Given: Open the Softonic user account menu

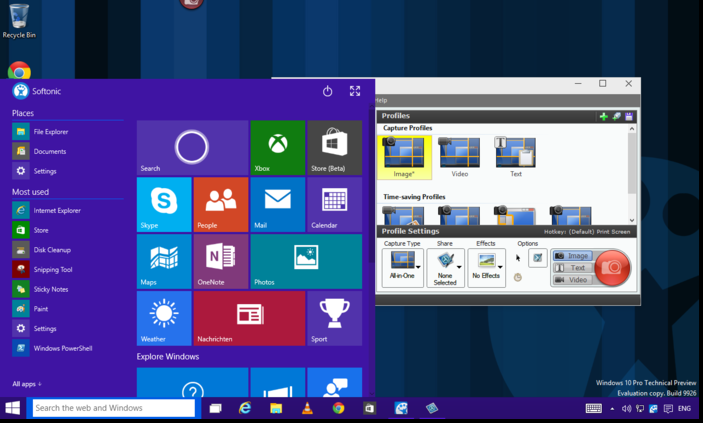Looking at the screenshot, I should (36, 91).
